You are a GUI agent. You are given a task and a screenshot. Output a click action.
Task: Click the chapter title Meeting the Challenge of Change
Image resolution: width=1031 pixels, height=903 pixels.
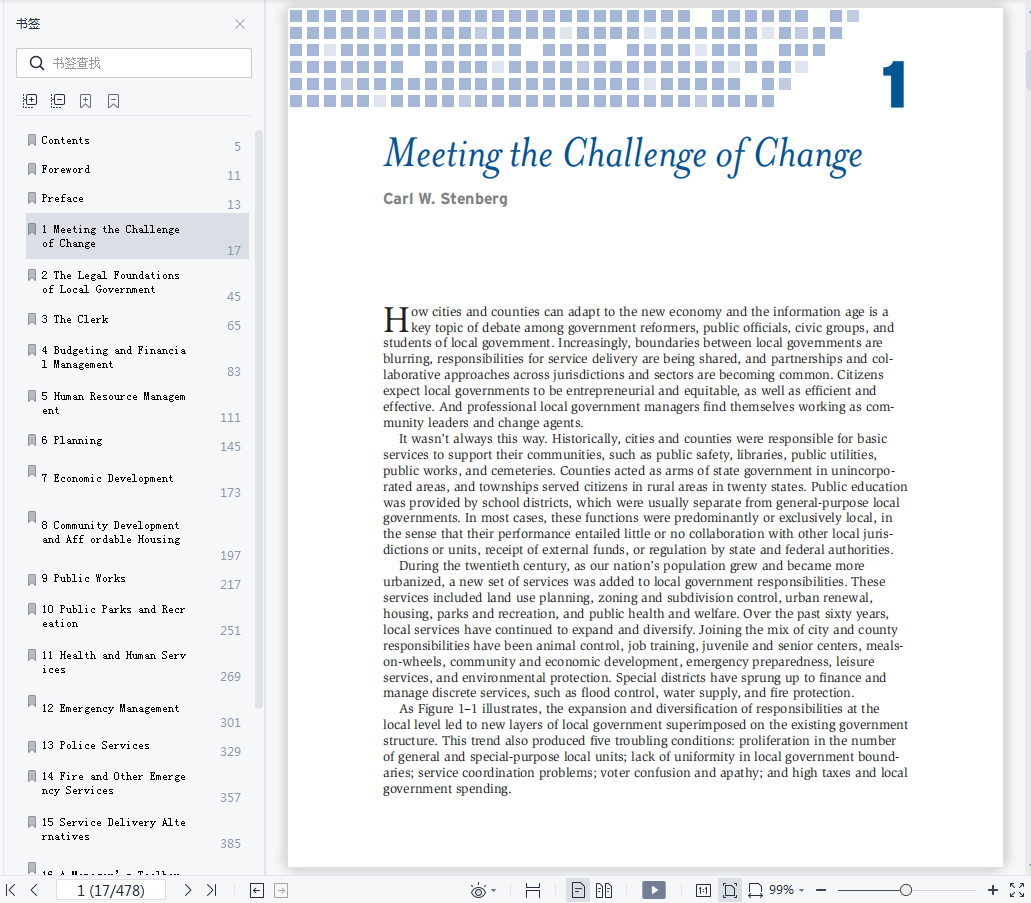(623, 155)
